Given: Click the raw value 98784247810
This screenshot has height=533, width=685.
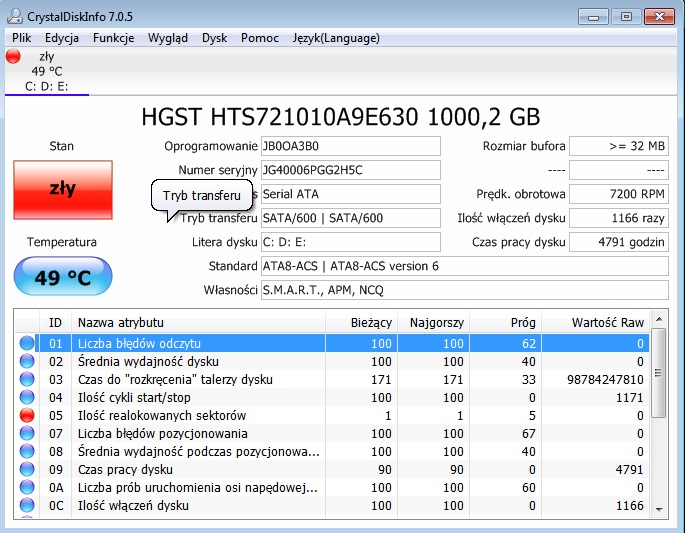Looking at the screenshot, I should tap(605, 379).
